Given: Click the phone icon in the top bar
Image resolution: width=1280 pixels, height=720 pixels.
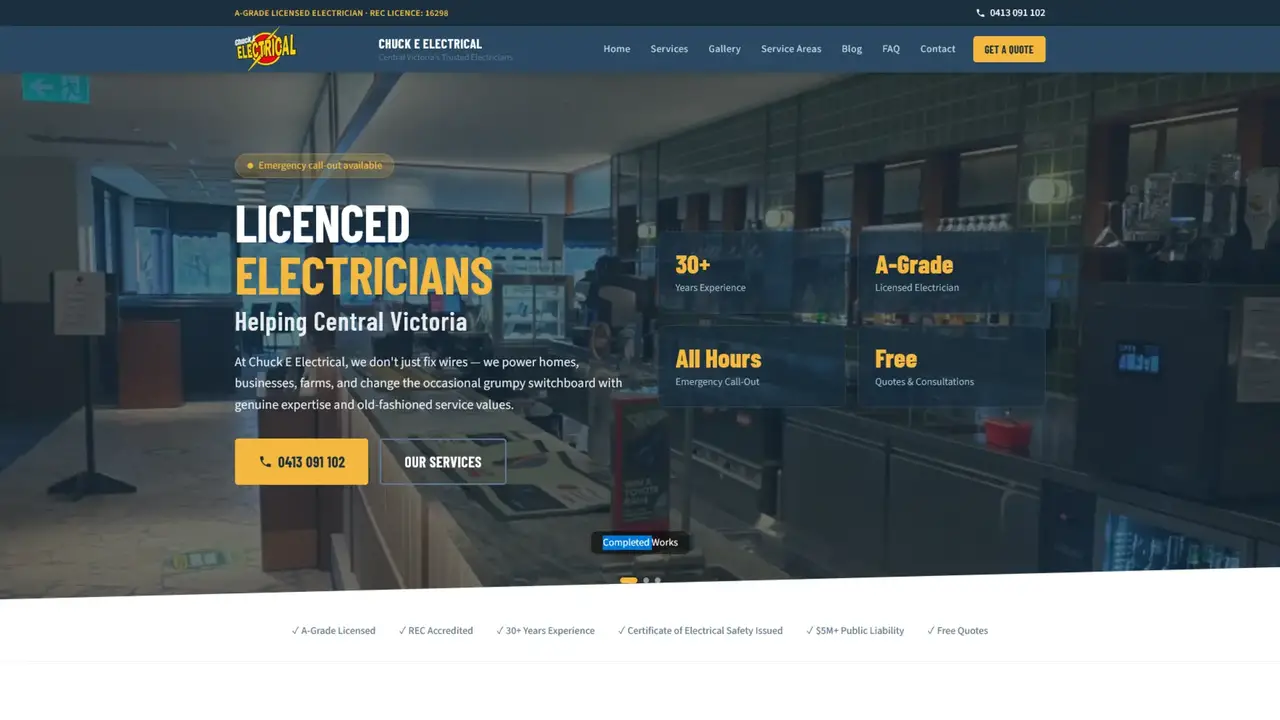Looking at the screenshot, I should point(980,13).
